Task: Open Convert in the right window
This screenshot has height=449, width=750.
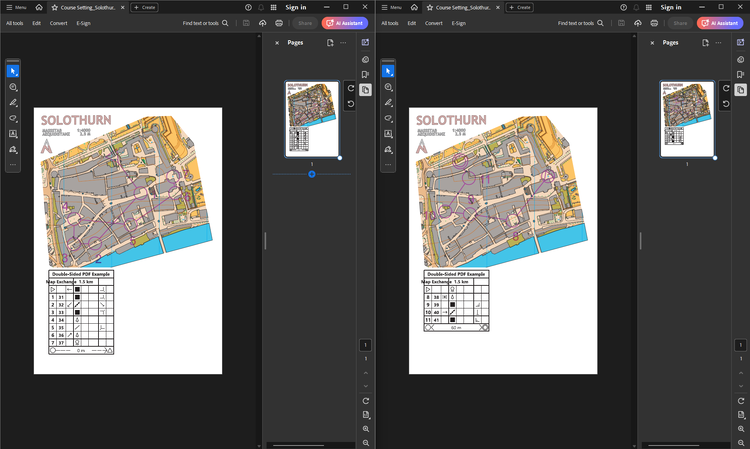Action: [x=433, y=23]
